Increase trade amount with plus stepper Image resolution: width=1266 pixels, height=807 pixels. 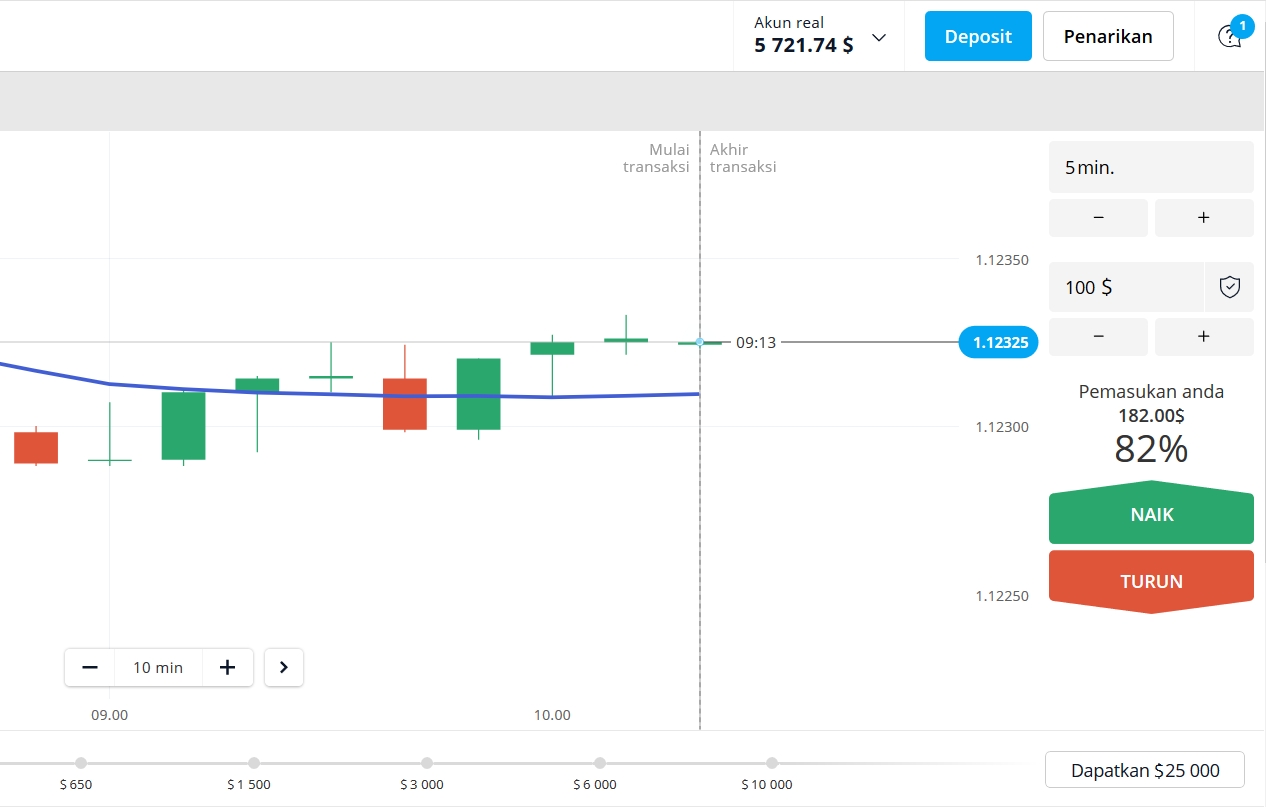[1204, 337]
